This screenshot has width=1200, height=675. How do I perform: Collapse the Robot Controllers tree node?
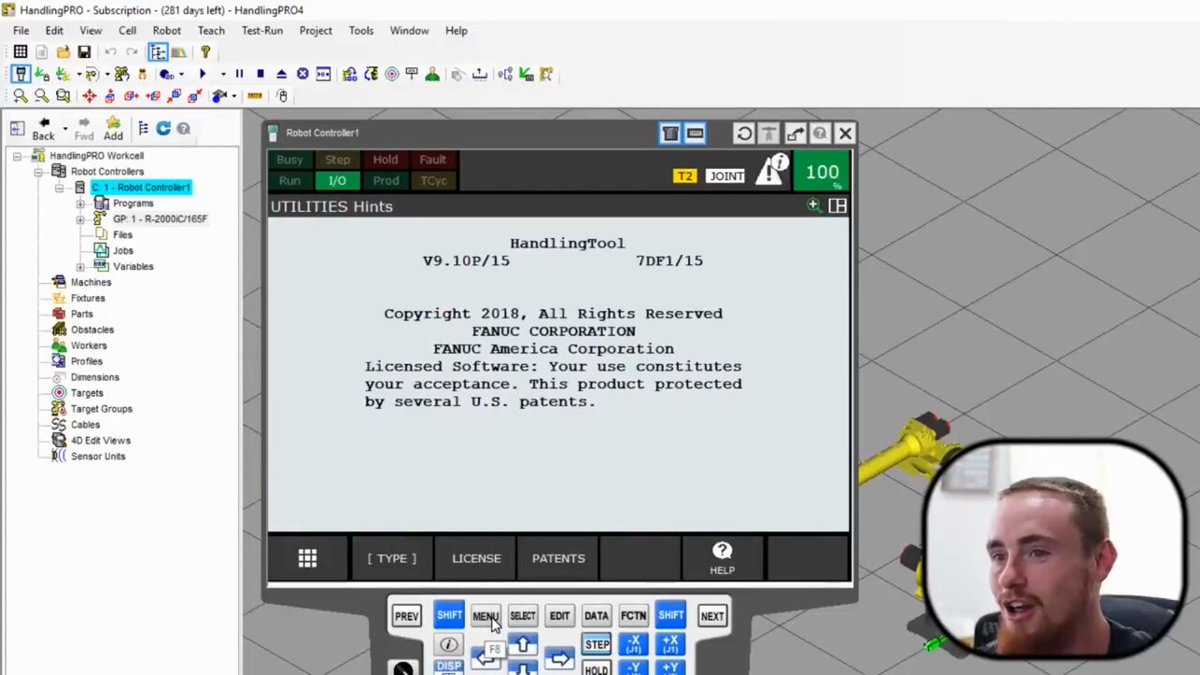click(38, 172)
